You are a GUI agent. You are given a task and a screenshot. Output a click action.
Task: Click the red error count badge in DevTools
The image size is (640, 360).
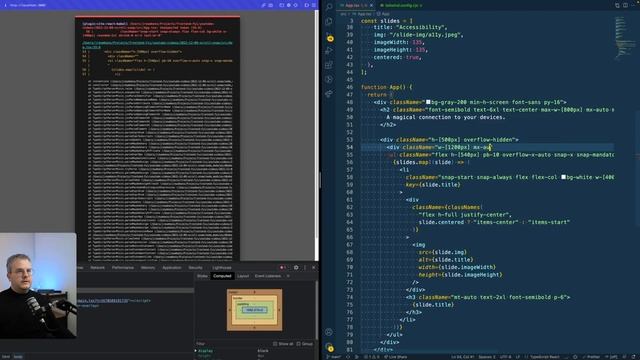pos(282,267)
